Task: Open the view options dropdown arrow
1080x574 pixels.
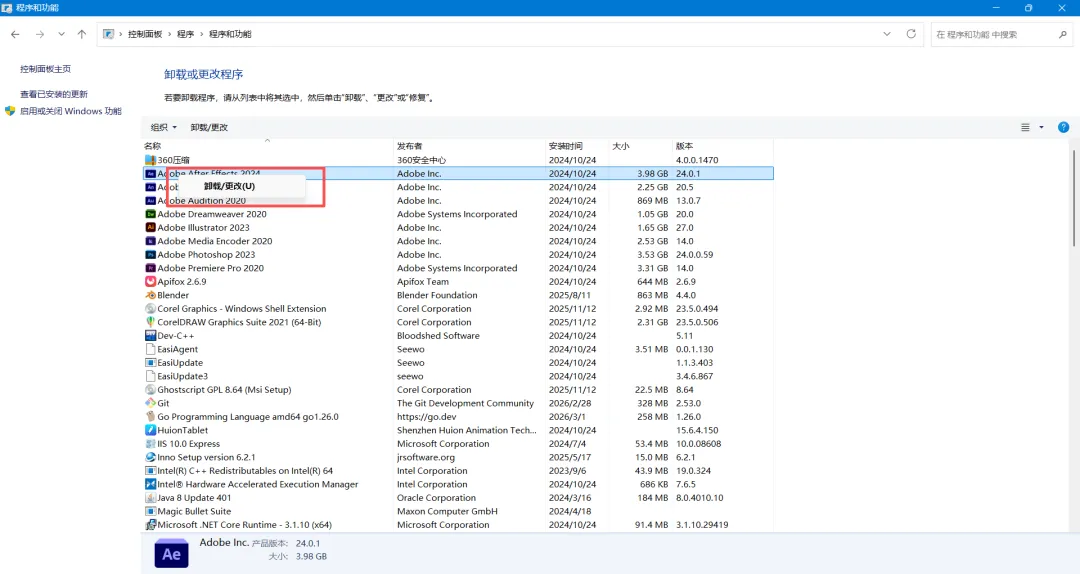Action: coord(1041,127)
